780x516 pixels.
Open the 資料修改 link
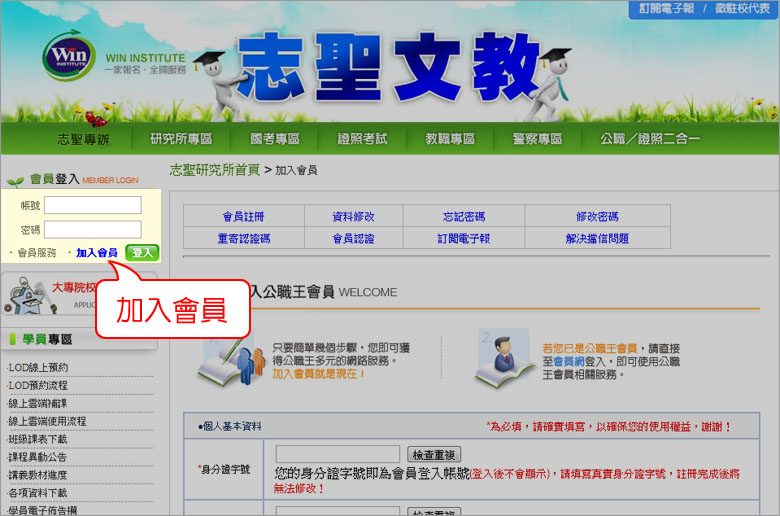point(354,216)
